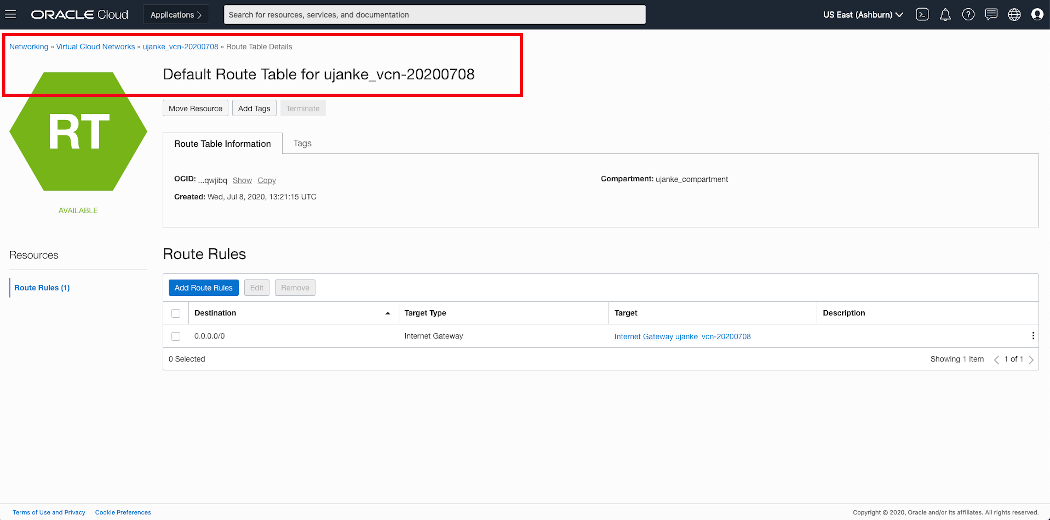The image size is (1050, 520).
Task: Open actions menu for 0.0.0.0/0 rule
Action: coord(1033,337)
